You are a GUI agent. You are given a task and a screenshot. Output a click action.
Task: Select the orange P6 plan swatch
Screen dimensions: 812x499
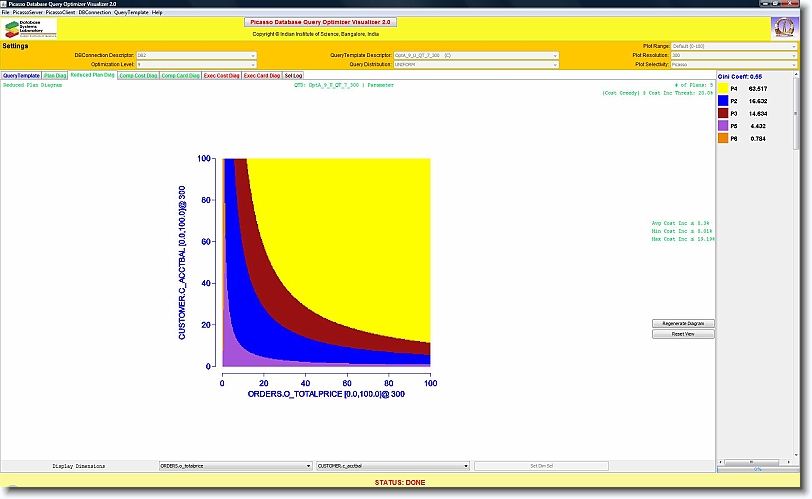[723, 139]
